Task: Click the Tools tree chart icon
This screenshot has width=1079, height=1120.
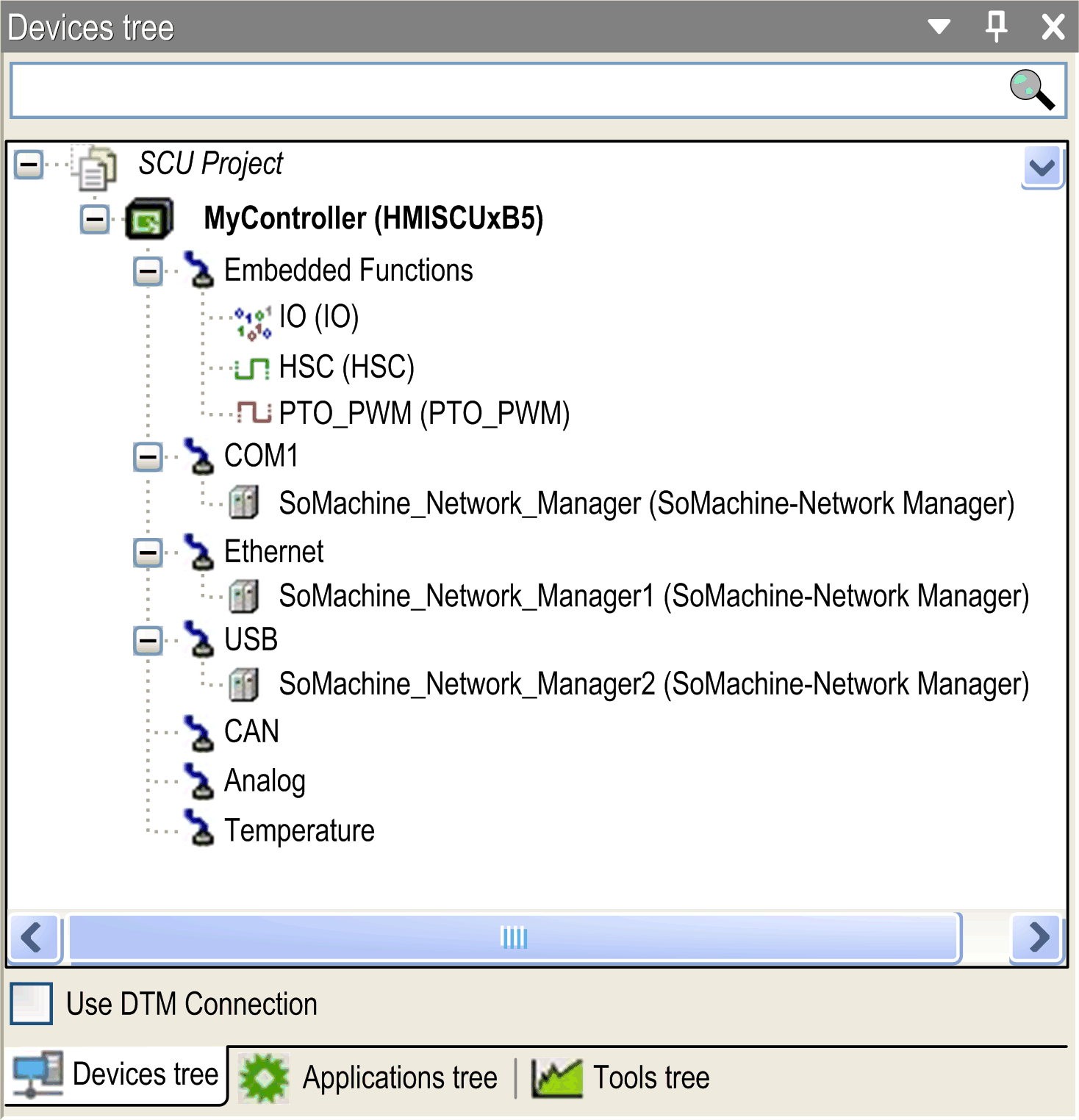Action: (556, 1078)
